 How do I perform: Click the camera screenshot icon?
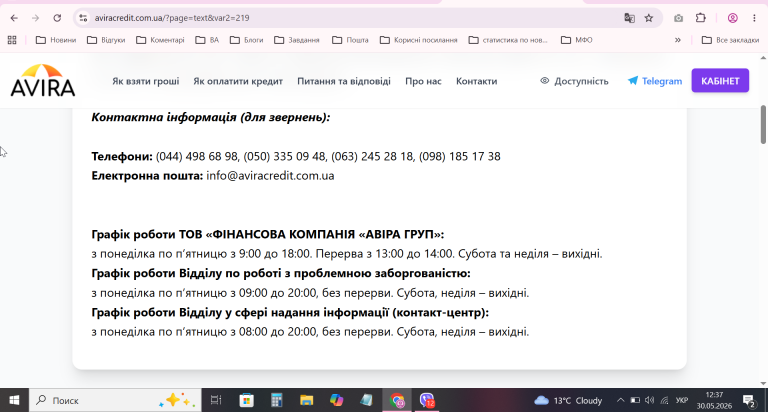point(678,18)
